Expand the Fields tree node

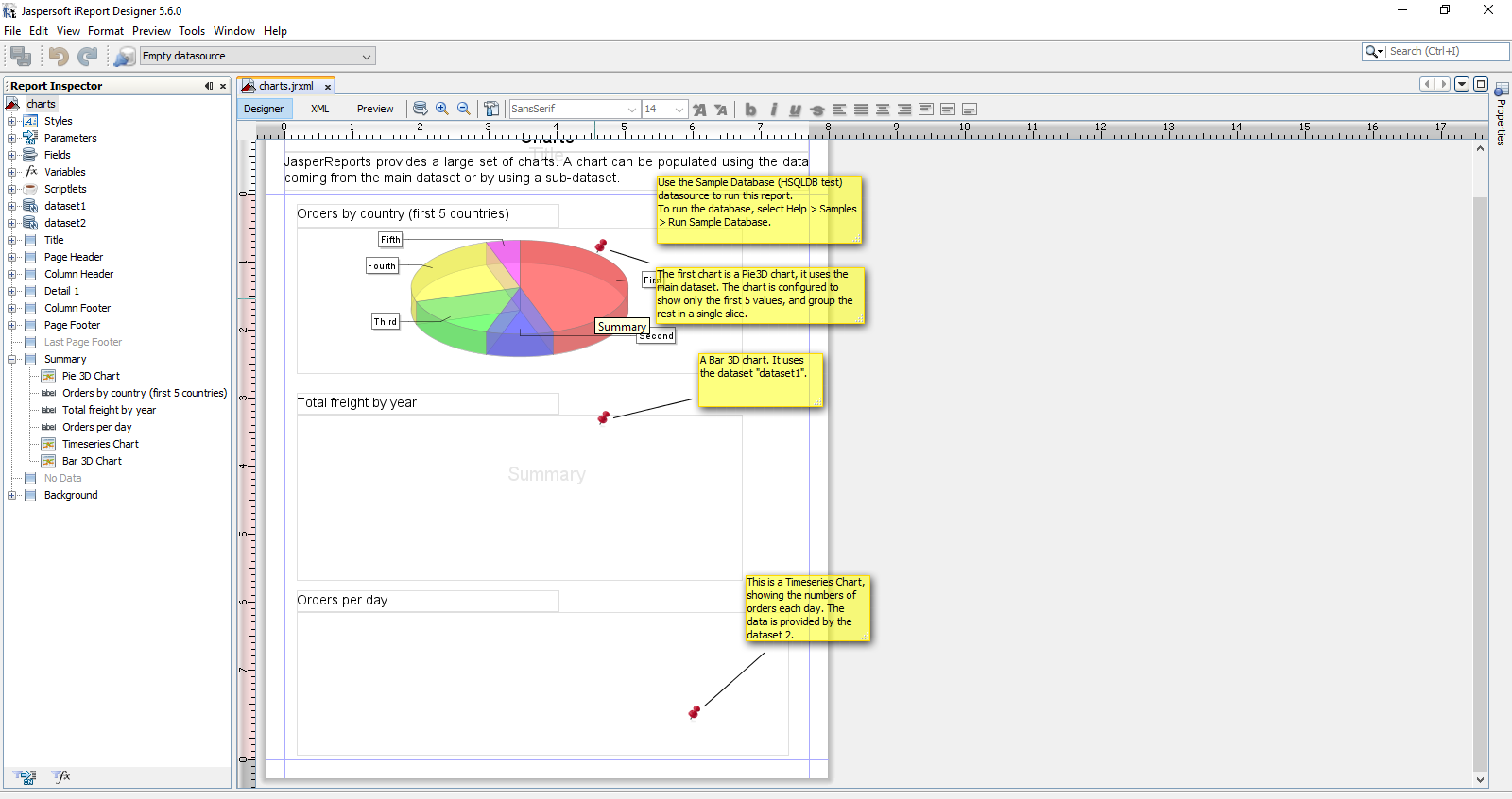point(11,155)
